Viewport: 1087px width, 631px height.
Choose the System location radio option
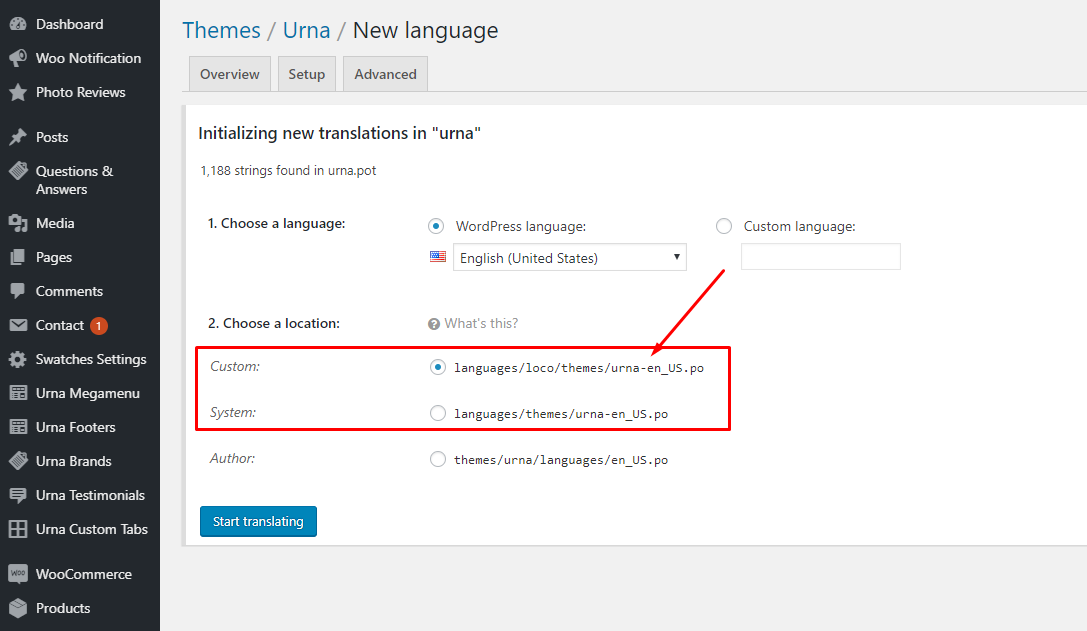click(437, 413)
